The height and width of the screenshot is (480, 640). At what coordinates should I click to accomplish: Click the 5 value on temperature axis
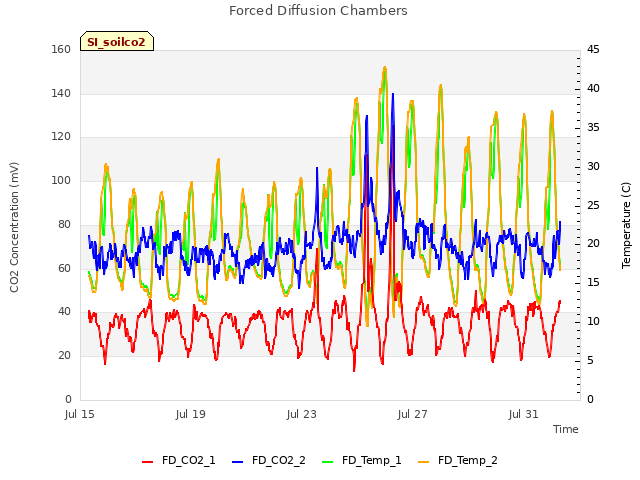tap(590, 360)
